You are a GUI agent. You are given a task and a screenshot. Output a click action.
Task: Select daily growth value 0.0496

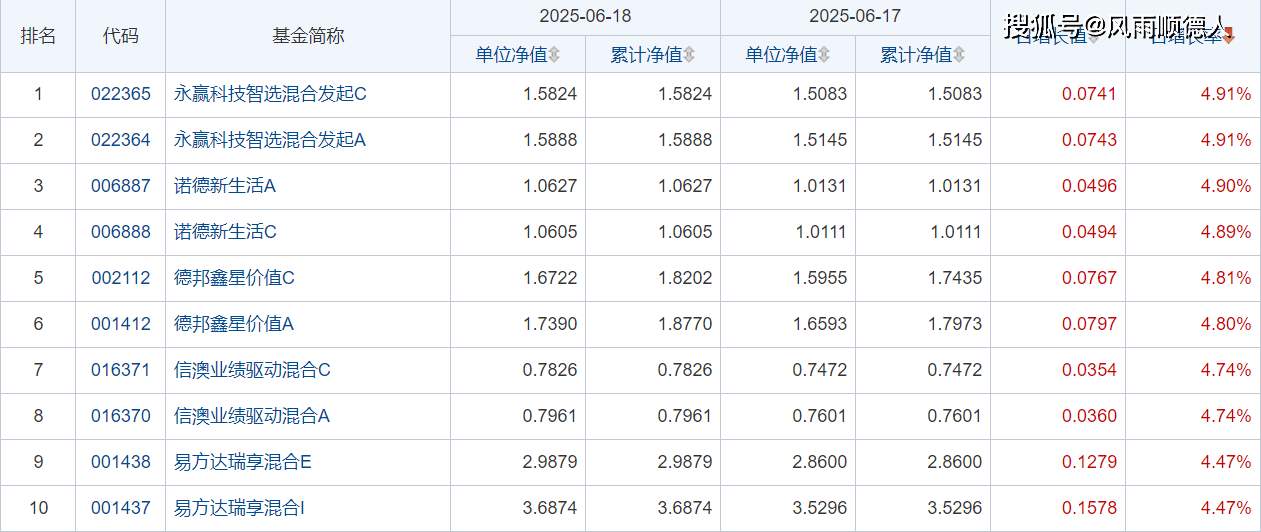coord(1089,186)
